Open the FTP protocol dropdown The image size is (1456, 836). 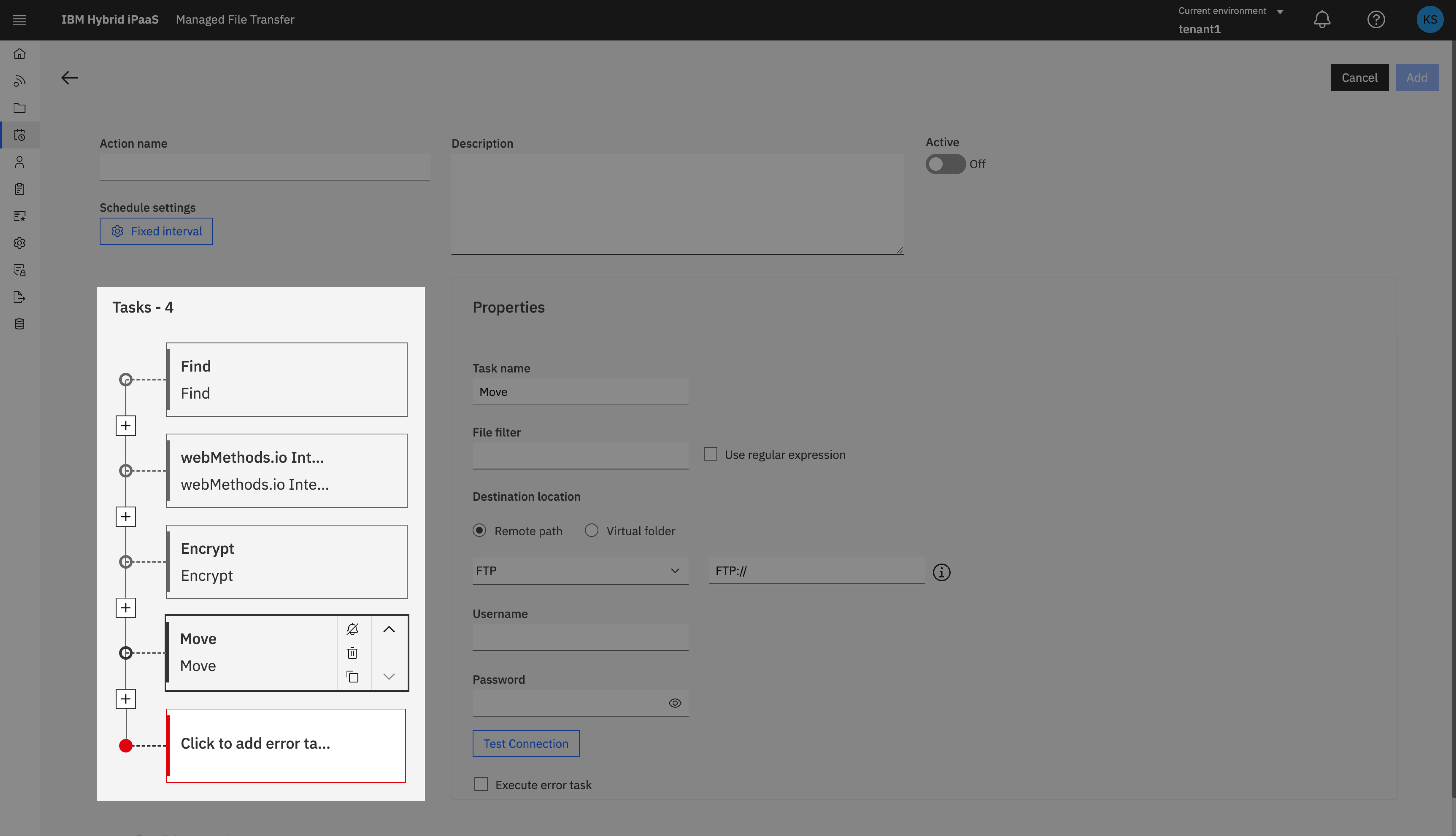[x=580, y=571]
